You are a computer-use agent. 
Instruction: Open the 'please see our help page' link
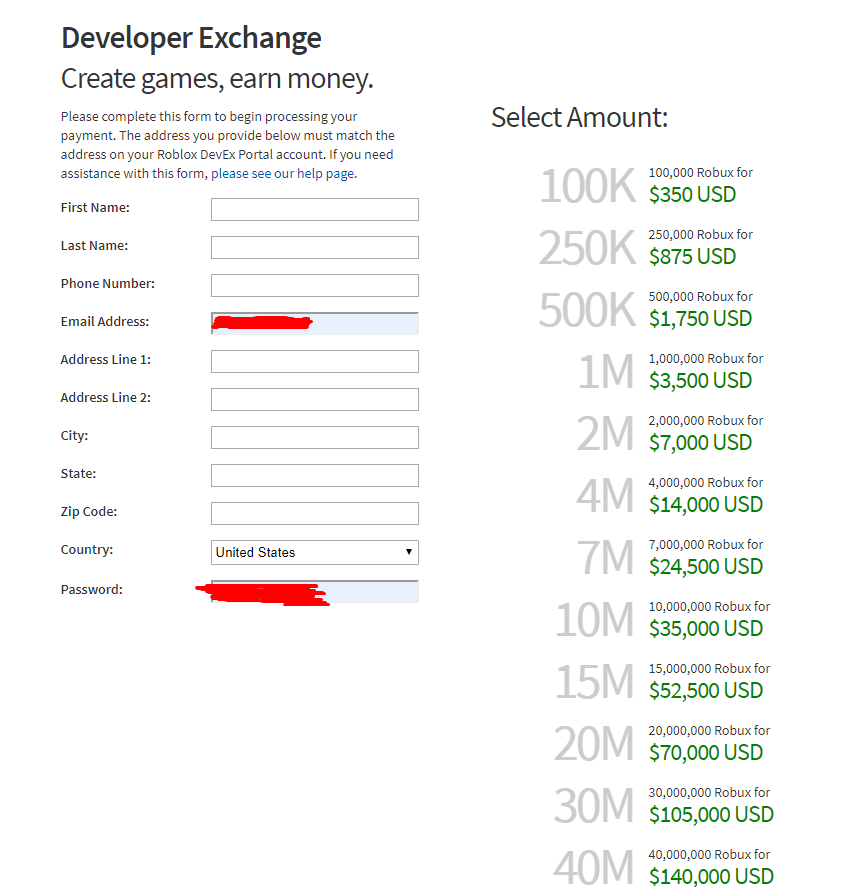click(x=284, y=174)
